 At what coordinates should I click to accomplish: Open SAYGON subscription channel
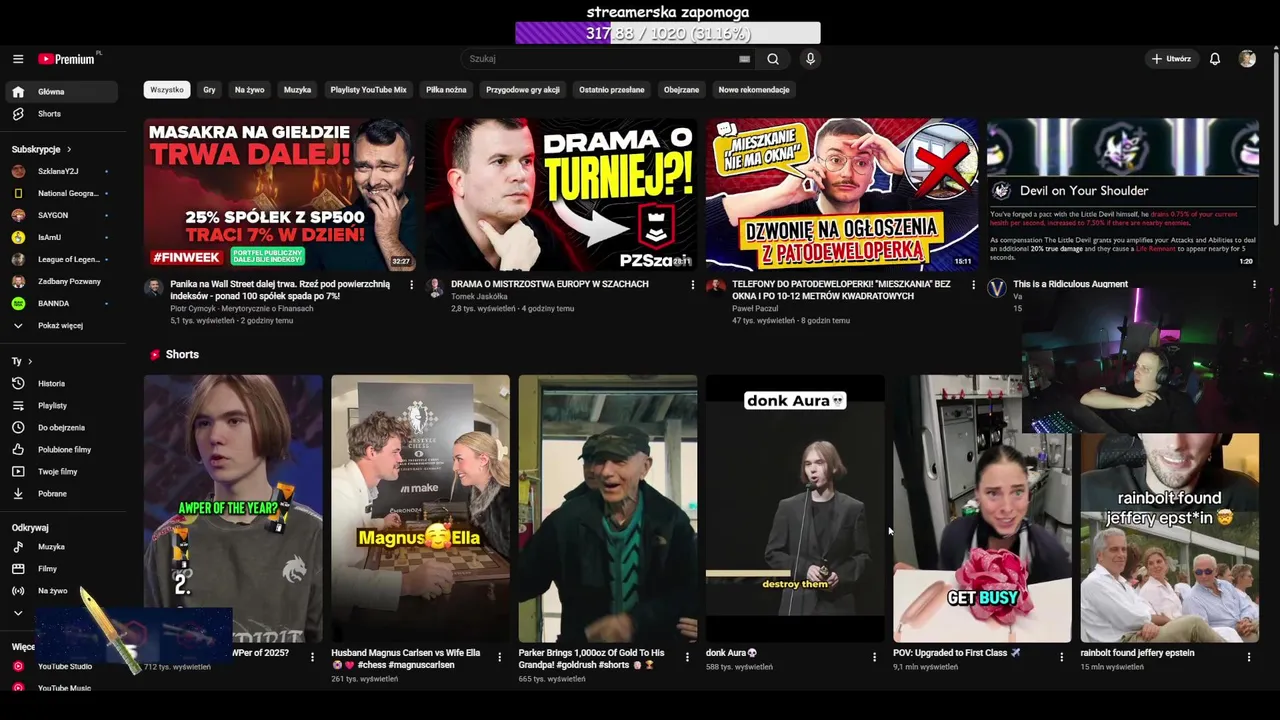[62, 216]
